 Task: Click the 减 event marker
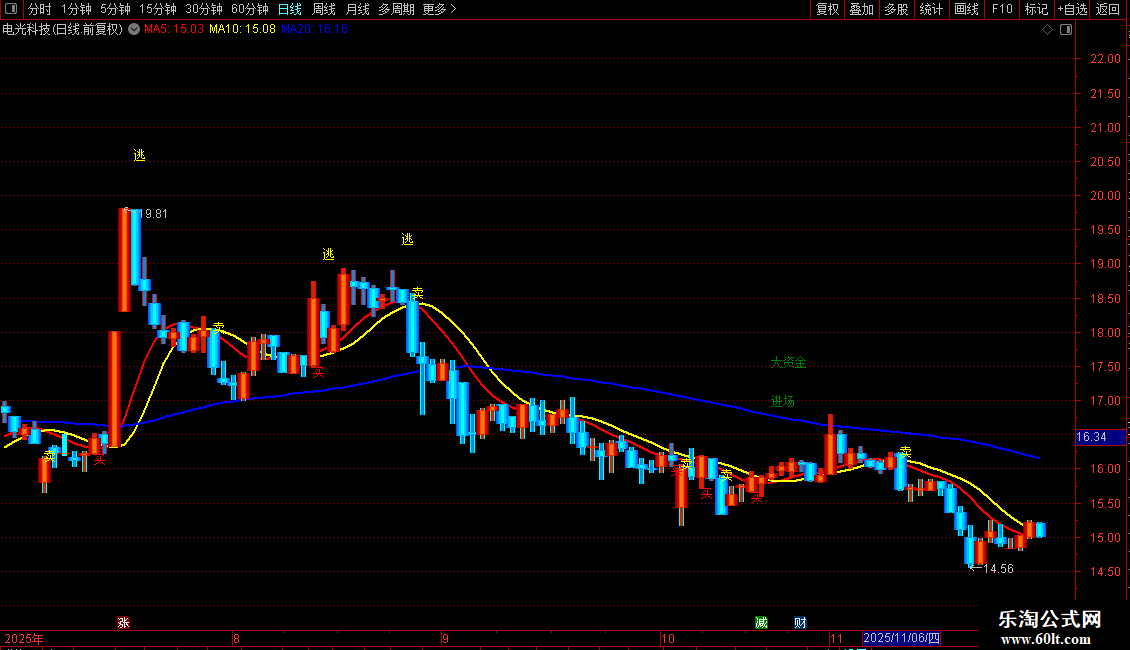(761, 623)
